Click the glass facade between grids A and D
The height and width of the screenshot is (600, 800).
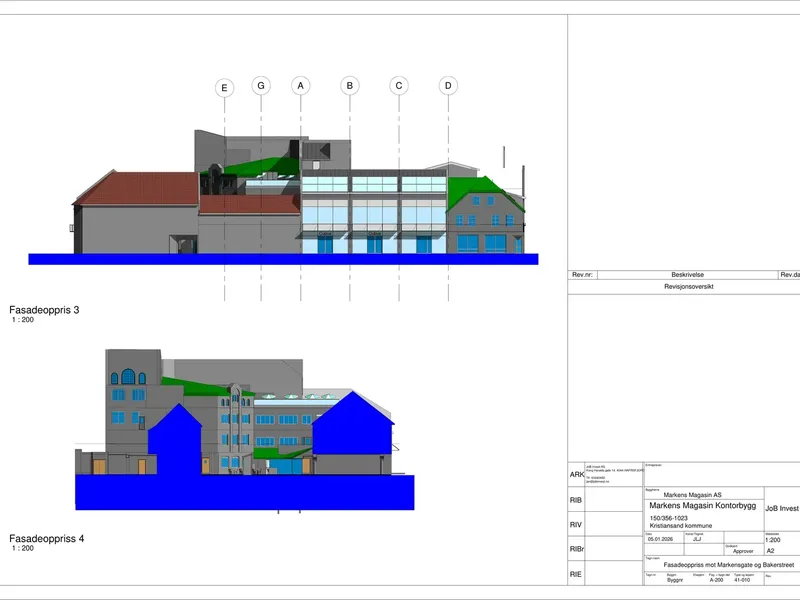374,214
